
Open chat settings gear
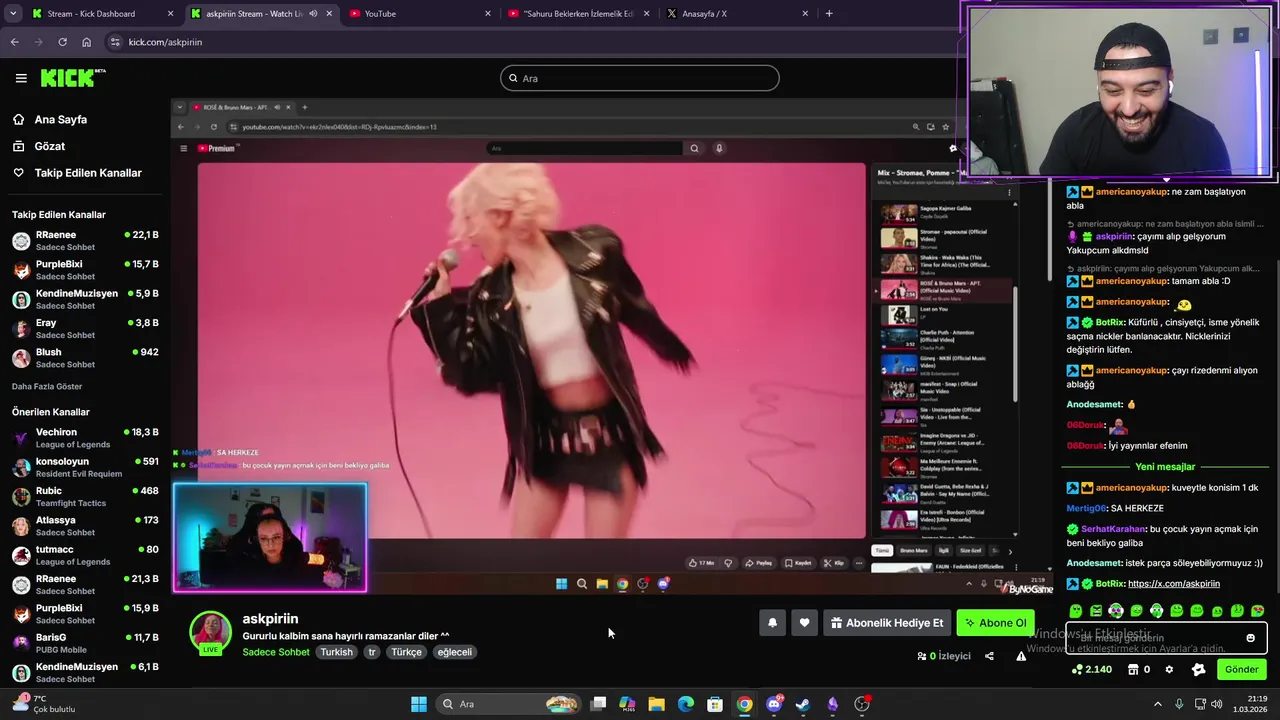click(x=1169, y=669)
